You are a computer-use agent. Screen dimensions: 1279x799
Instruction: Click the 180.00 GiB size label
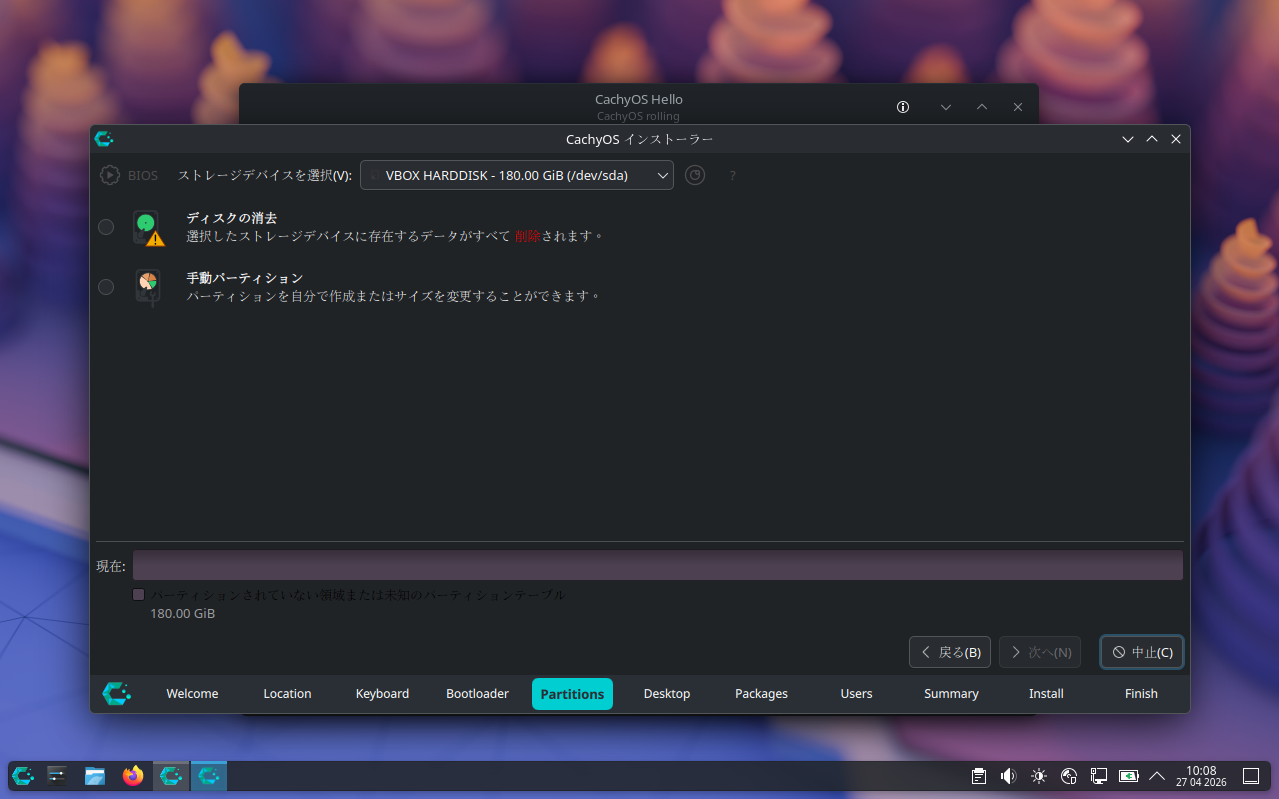(183, 613)
